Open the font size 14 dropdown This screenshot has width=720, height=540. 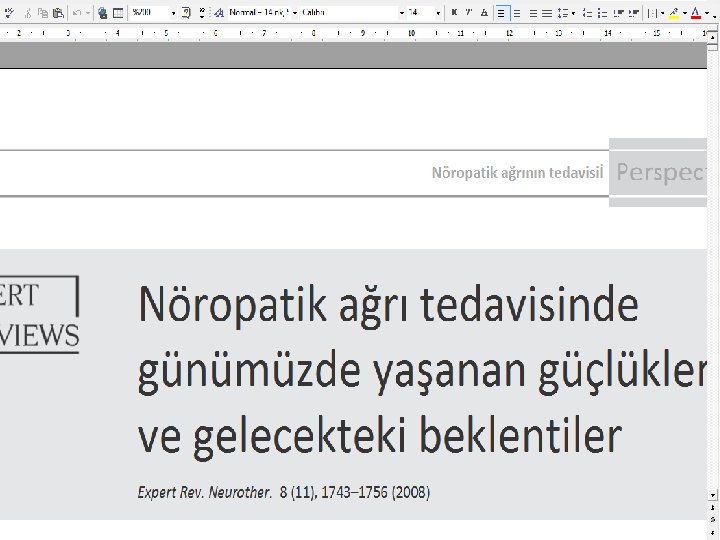click(438, 13)
